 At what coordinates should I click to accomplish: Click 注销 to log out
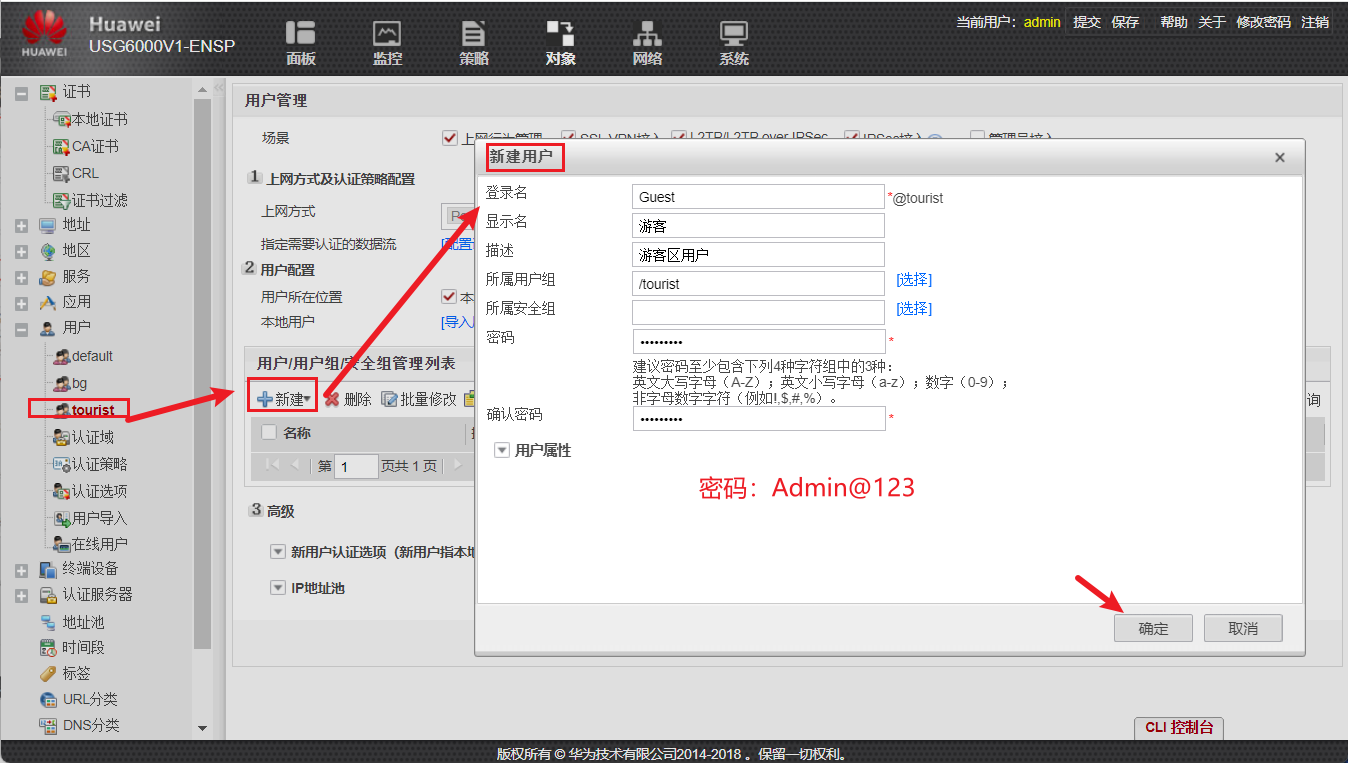click(x=1315, y=22)
